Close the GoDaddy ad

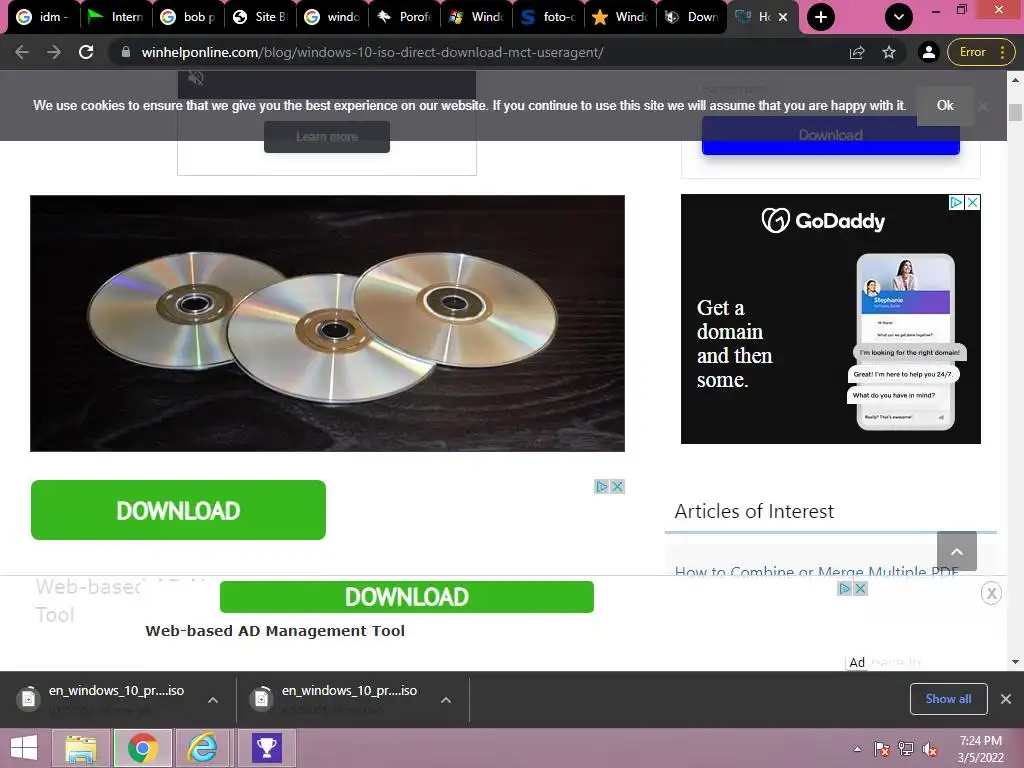[x=972, y=202]
